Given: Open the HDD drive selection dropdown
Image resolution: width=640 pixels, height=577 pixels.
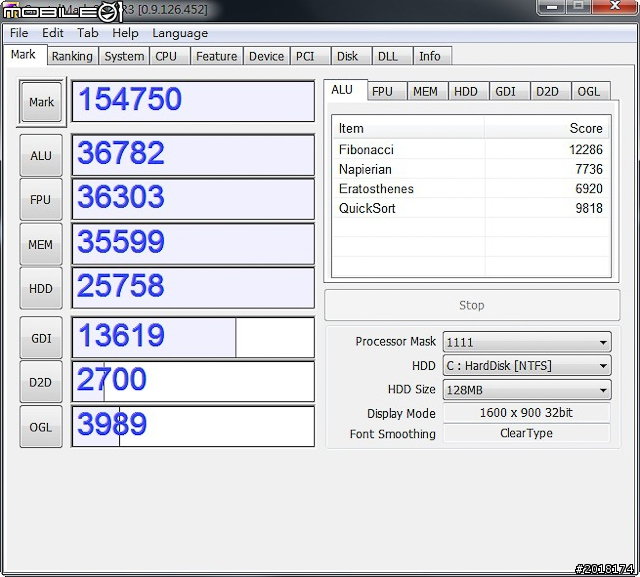Looking at the screenshot, I should (x=526, y=366).
